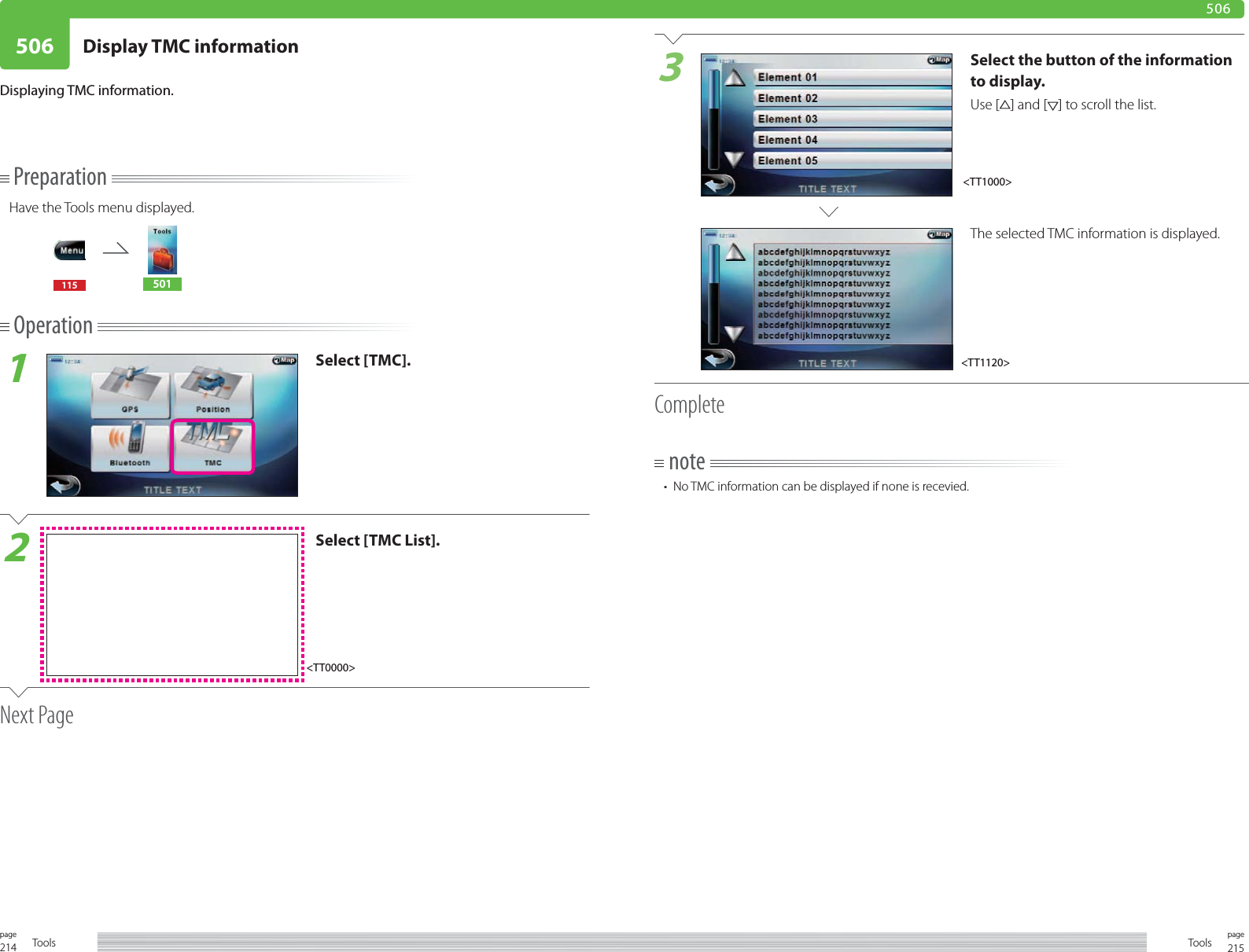Click the TMC information text block

pyautogui.click(x=853, y=294)
